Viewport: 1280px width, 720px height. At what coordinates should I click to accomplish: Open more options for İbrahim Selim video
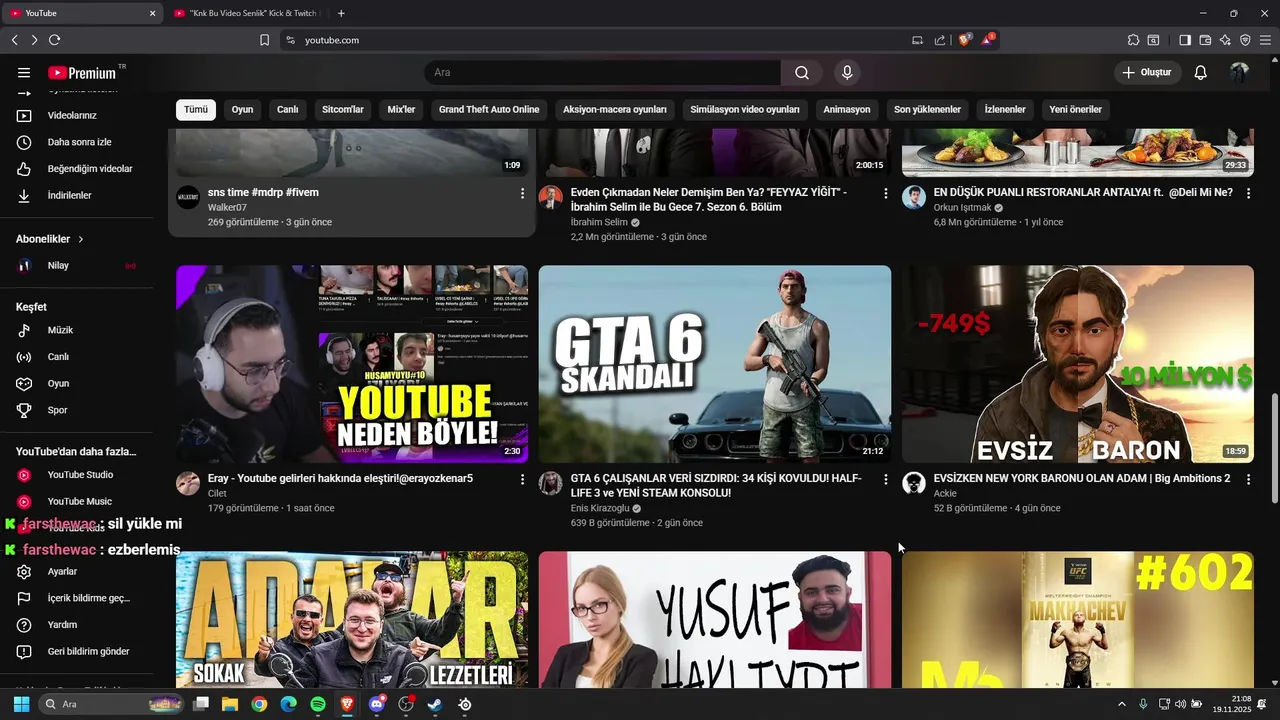[885, 193]
